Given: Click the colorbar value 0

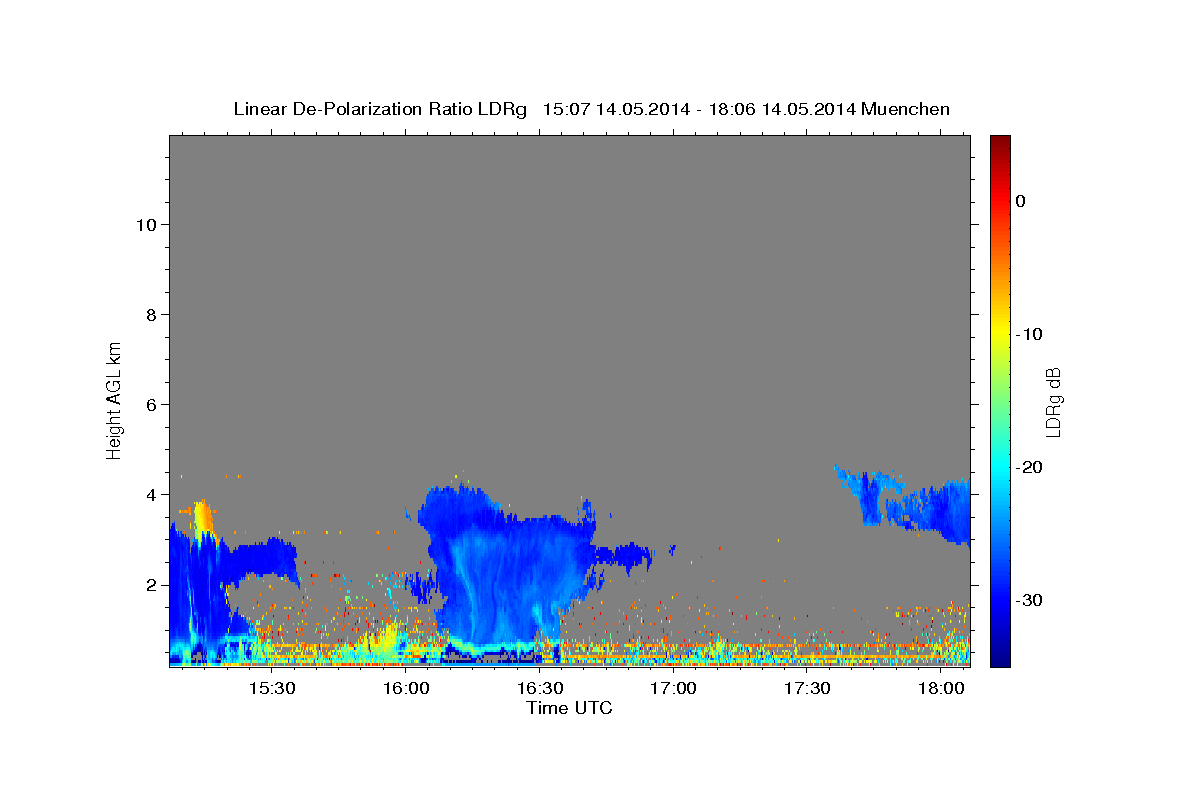Looking at the screenshot, I should tap(1020, 201).
